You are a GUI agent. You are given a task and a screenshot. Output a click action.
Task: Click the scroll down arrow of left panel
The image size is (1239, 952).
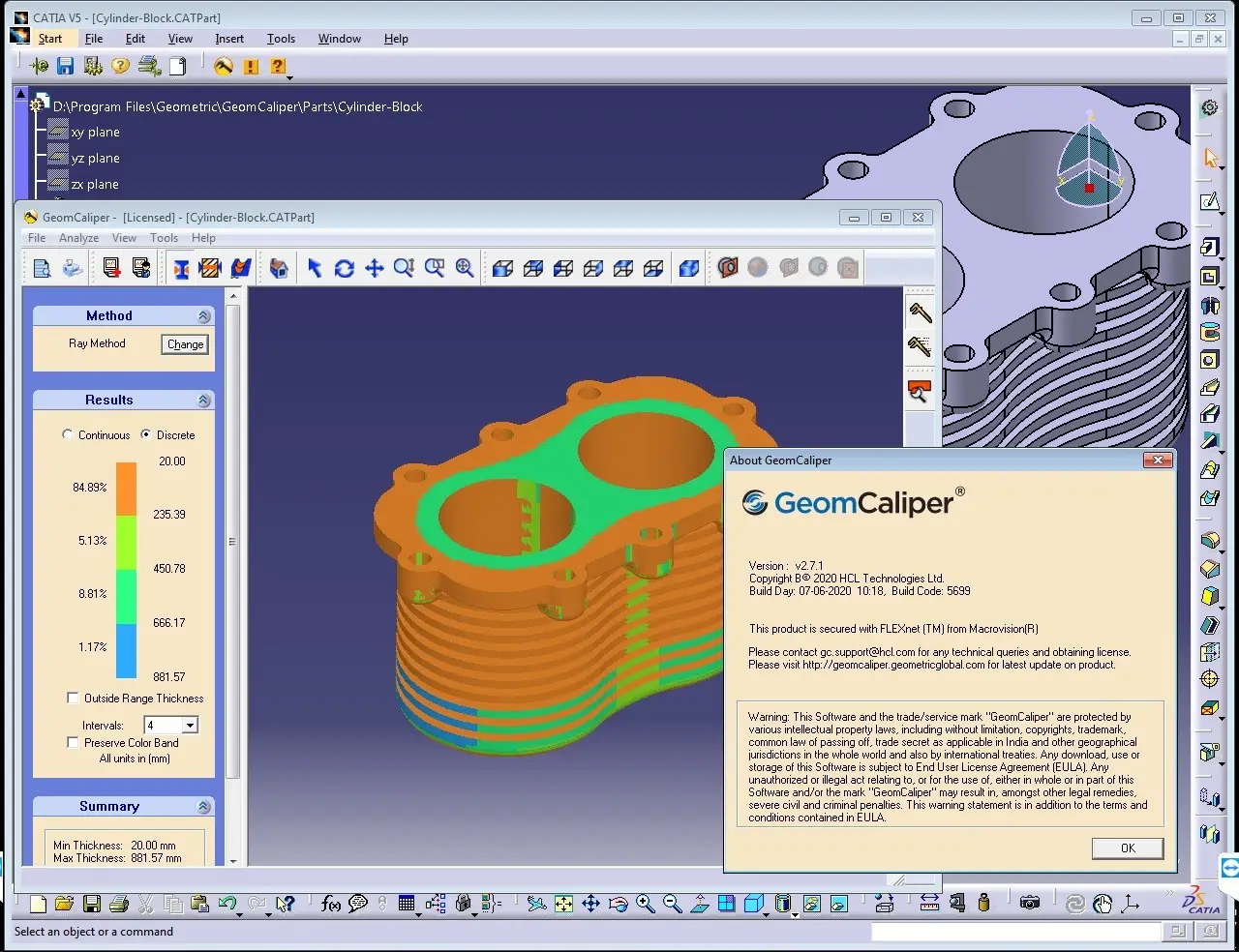coord(232,860)
